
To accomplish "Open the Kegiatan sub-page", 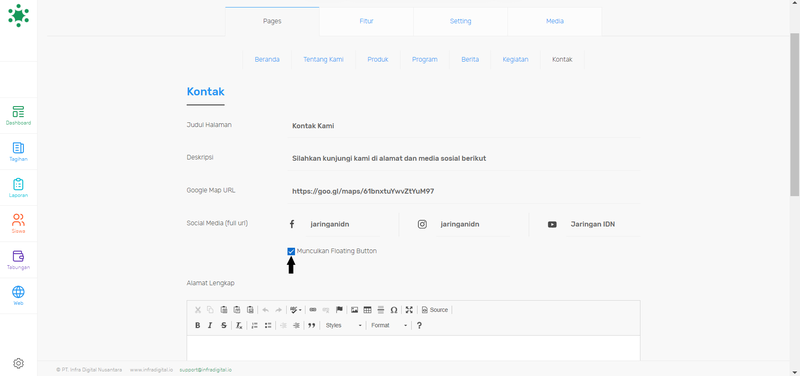I will 515,59.
